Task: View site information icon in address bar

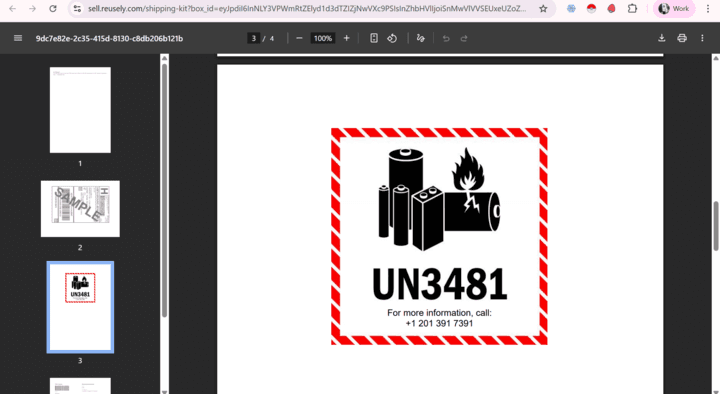Action: [x=77, y=9]
